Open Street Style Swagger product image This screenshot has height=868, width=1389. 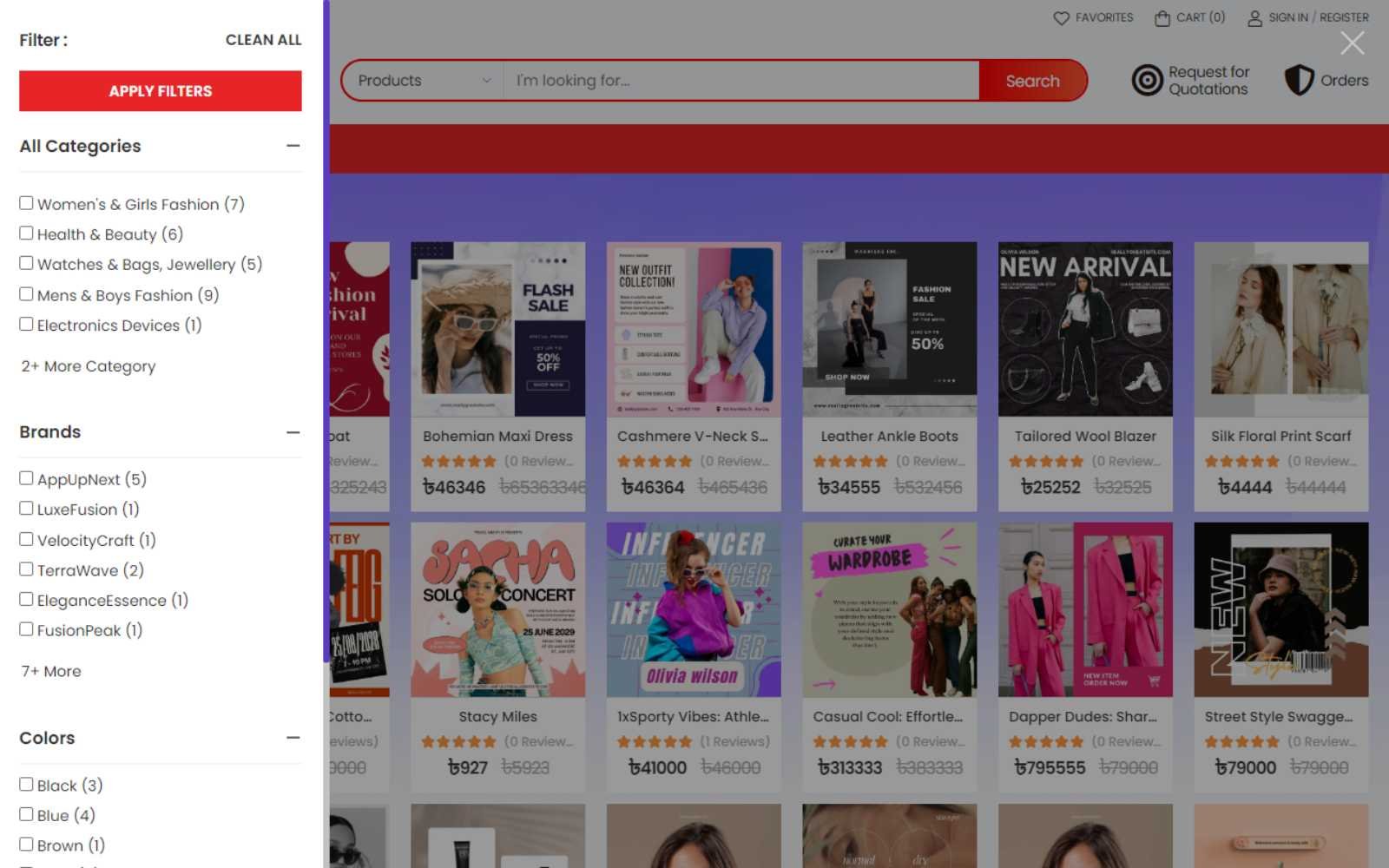click(1281, 609)
